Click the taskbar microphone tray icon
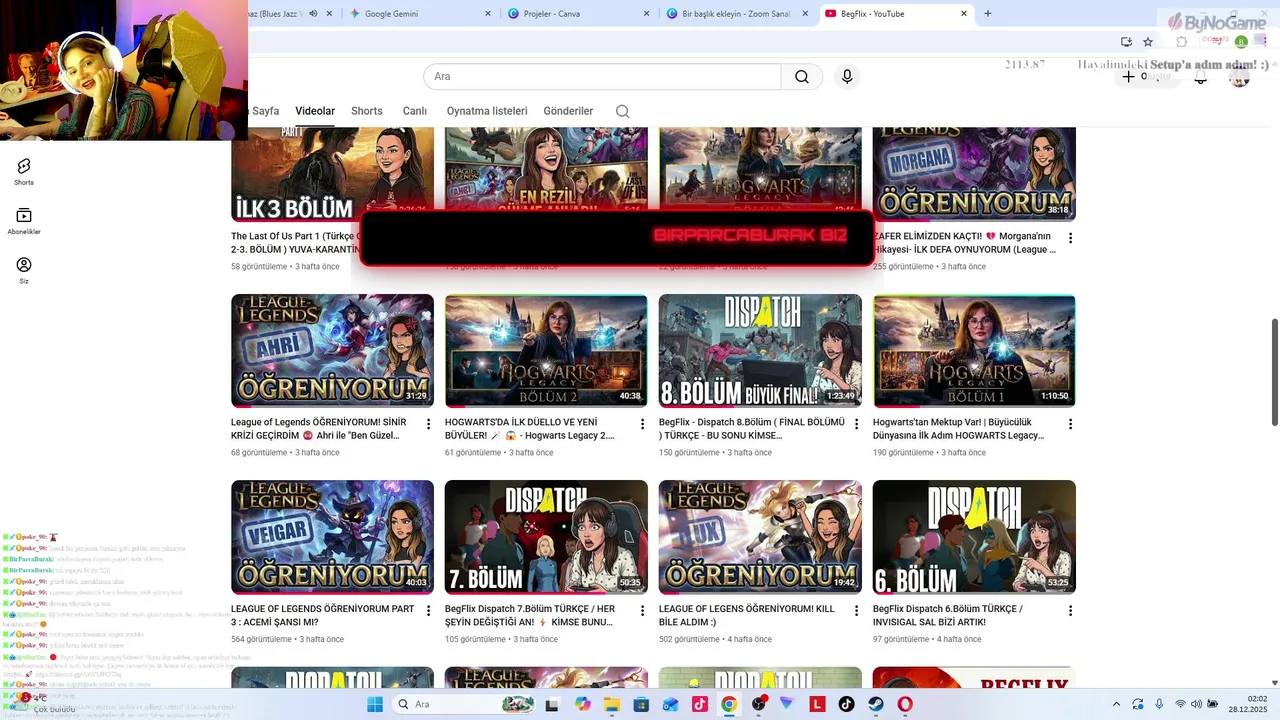 point(1159,704)
